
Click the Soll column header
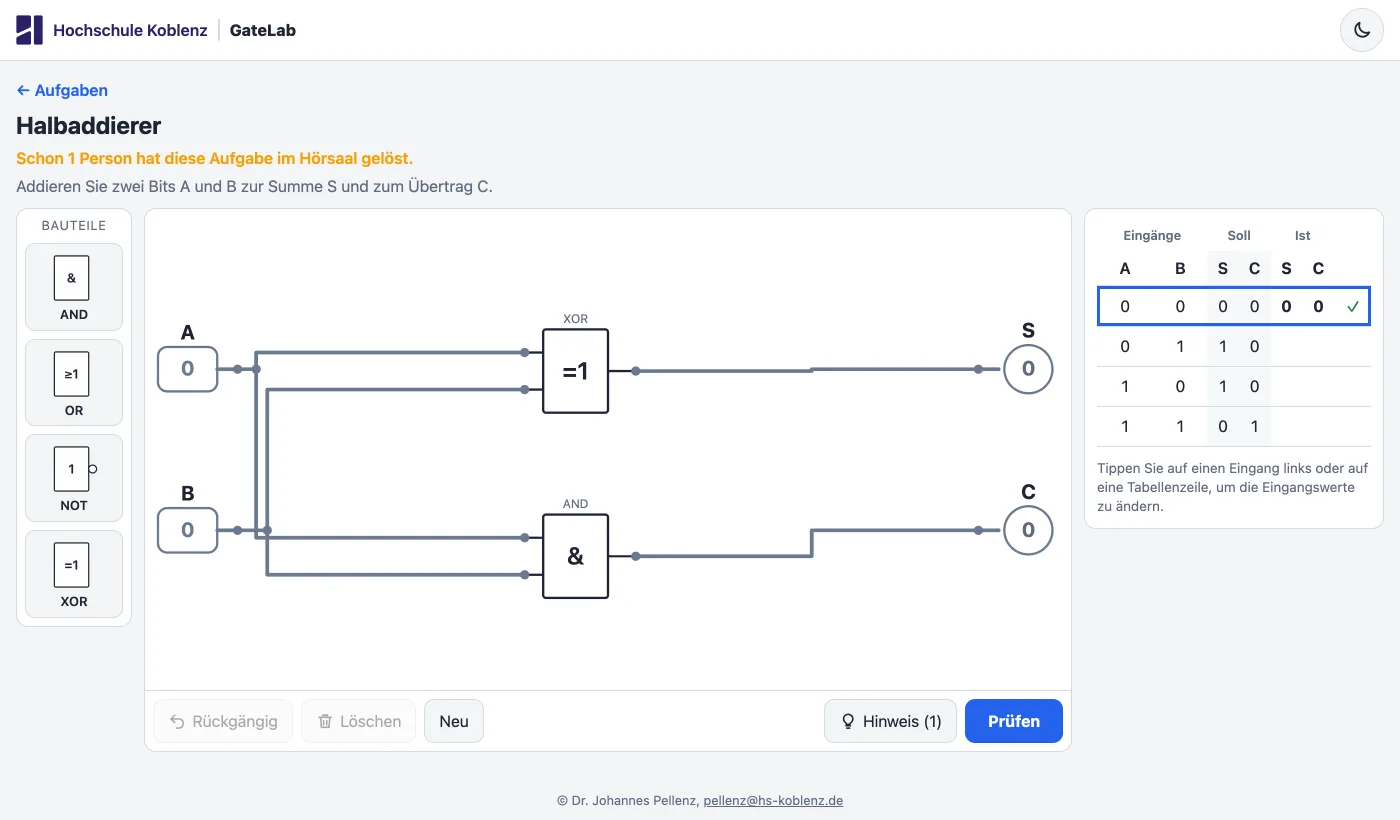click(1239, 236)
